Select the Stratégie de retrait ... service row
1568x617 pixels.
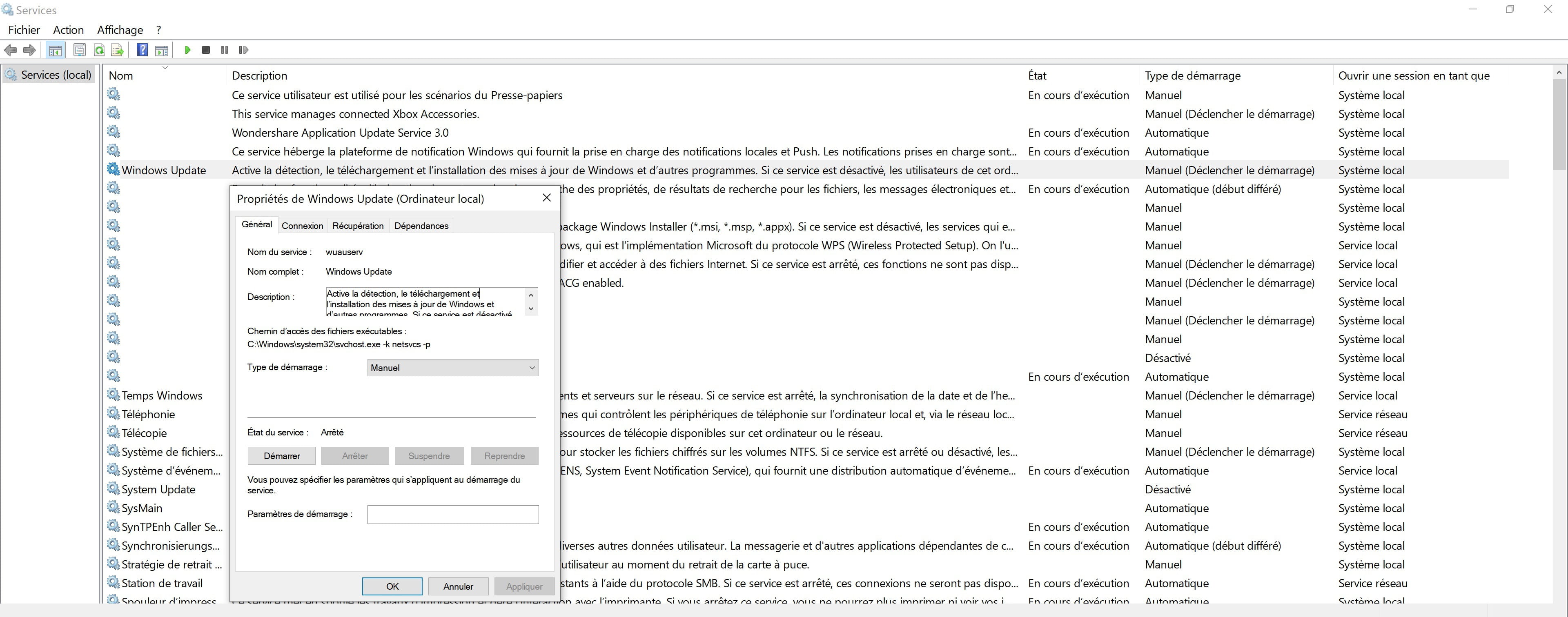[172, 565]
